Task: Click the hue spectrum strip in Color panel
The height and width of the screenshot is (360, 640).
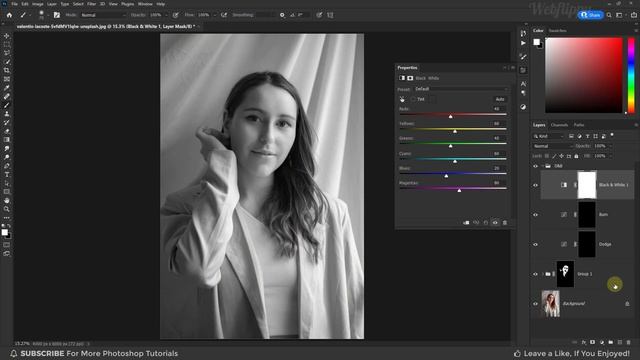Action: click(x=631, y=75)
